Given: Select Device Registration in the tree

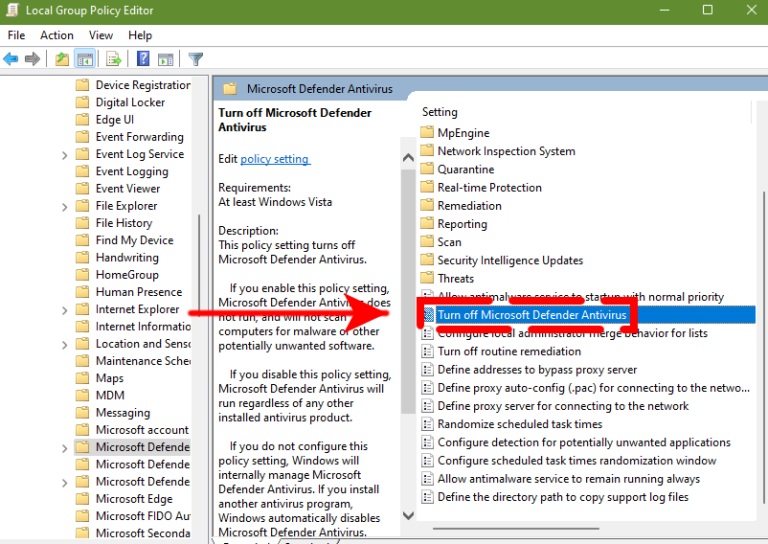Looking at the screenshot, I should coord(143,85).
